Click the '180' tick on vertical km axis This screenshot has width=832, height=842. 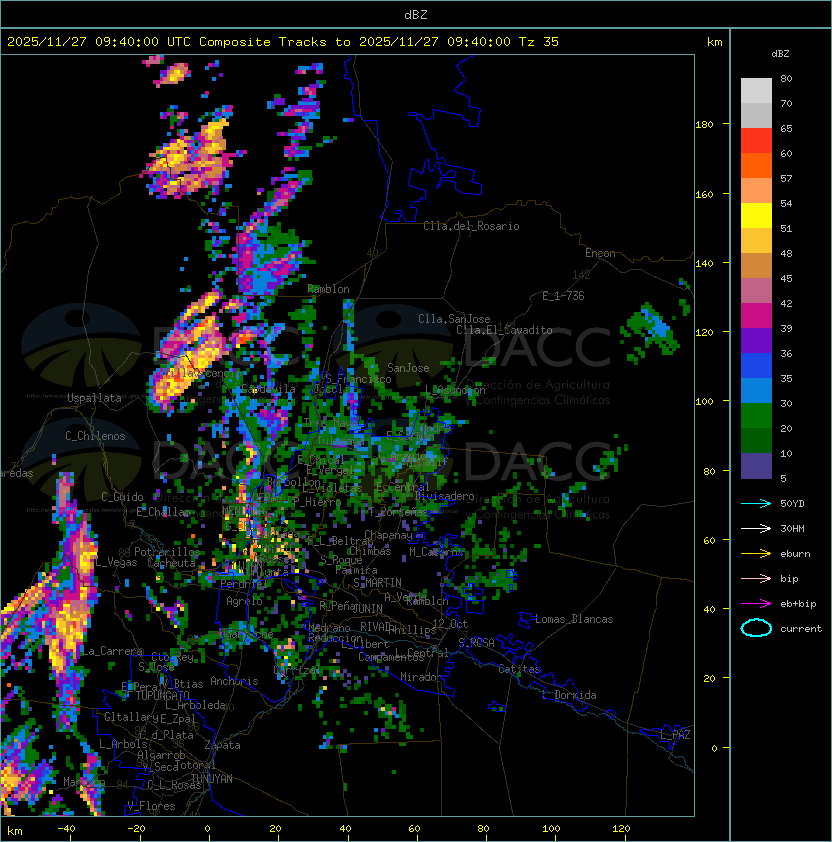pyautogui.click(x=704, y=125)
